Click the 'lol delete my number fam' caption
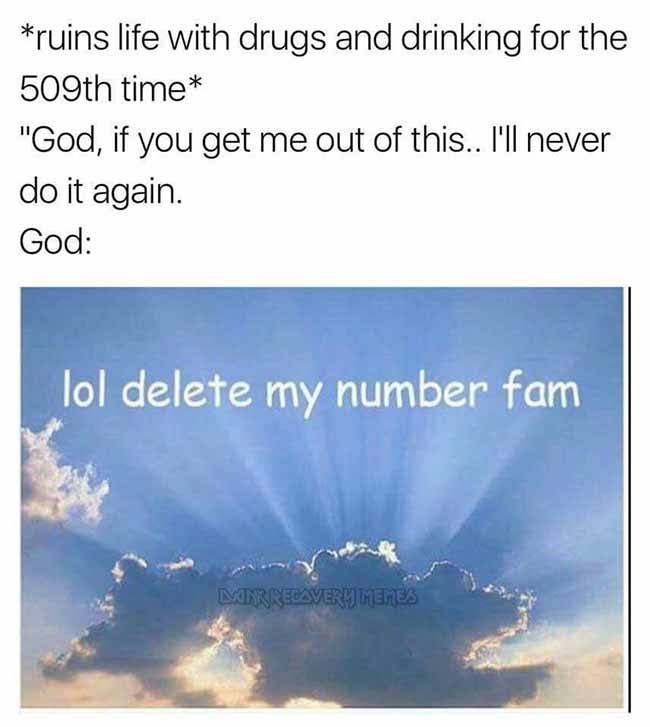The image size is (650, 727). (321, 393)
